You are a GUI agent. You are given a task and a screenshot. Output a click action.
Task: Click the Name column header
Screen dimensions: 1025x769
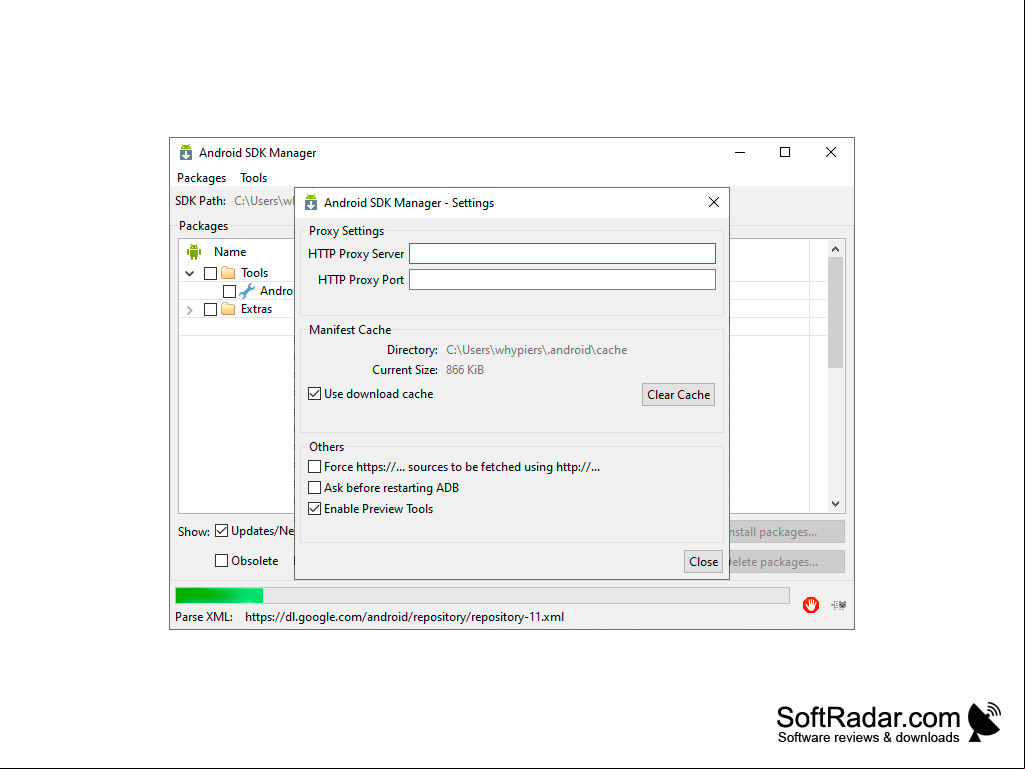click(230, 252)
